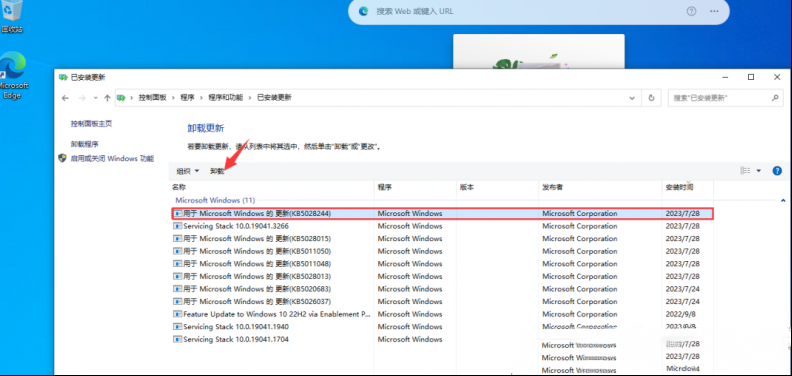
Task: Sort by the 版本 column header
Action: point(498,187)
